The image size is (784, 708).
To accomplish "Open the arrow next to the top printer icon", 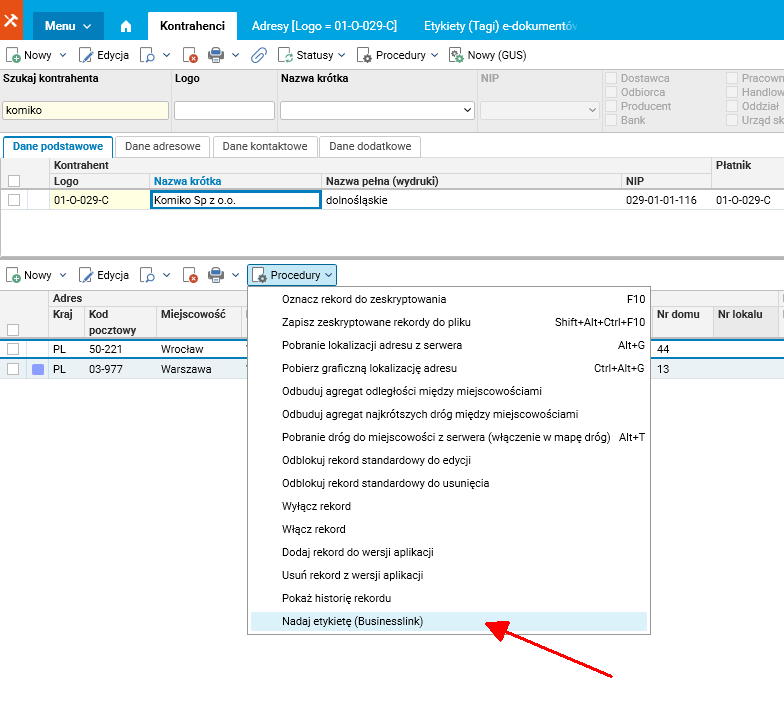I will (236, 55).
